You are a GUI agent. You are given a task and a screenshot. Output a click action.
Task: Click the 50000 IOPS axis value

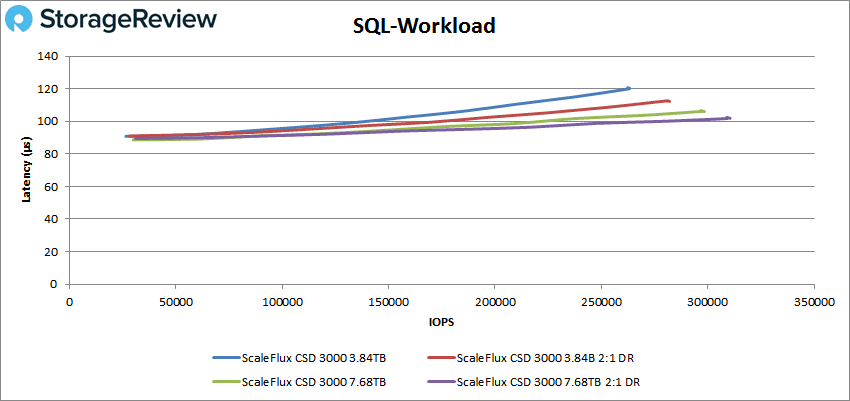click(176, 302)
